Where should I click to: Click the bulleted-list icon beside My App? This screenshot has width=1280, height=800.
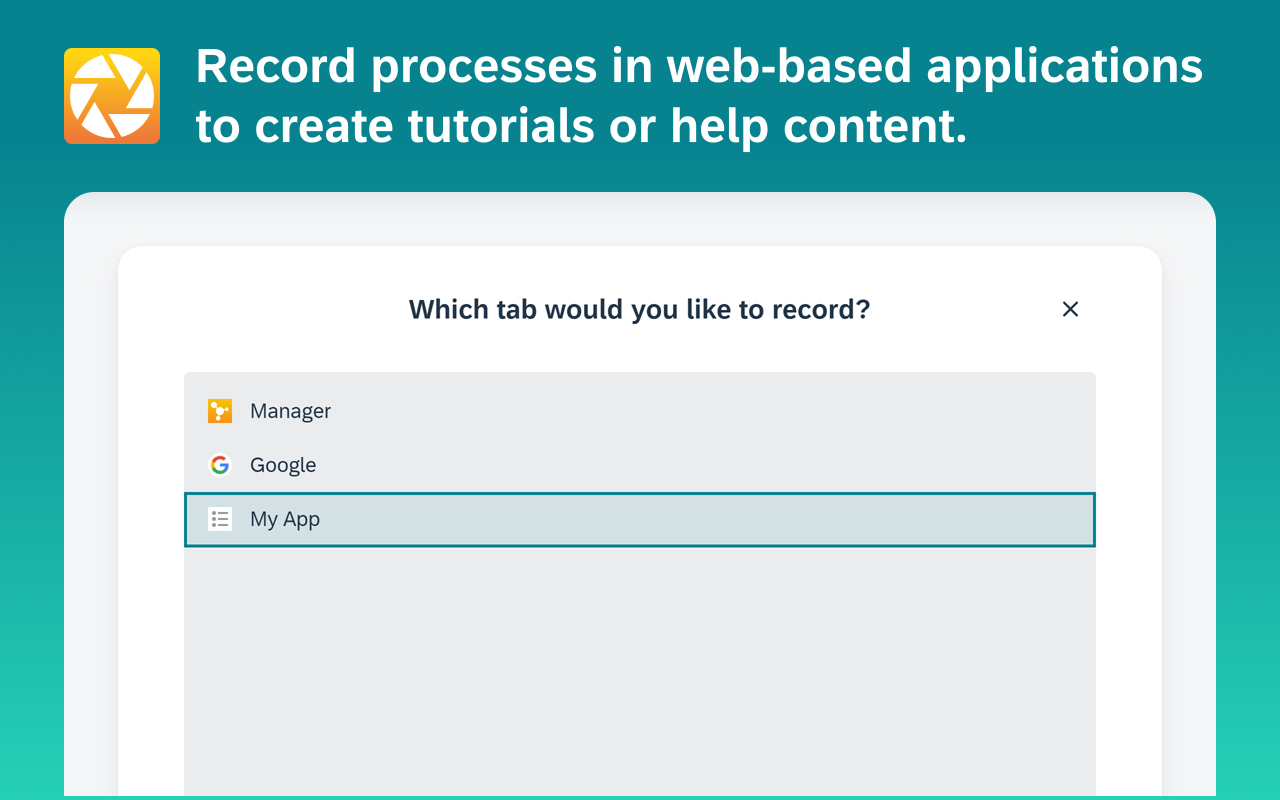point(219,519)
